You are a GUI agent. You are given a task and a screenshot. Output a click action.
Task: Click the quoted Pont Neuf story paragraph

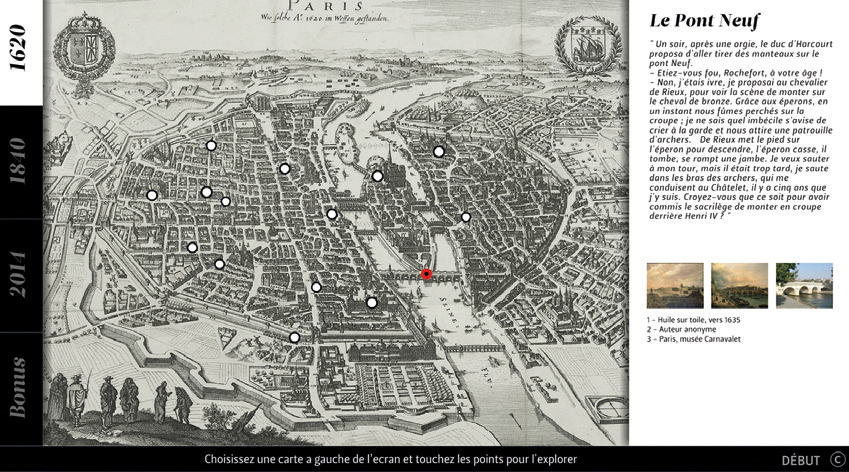click(741, 130)
